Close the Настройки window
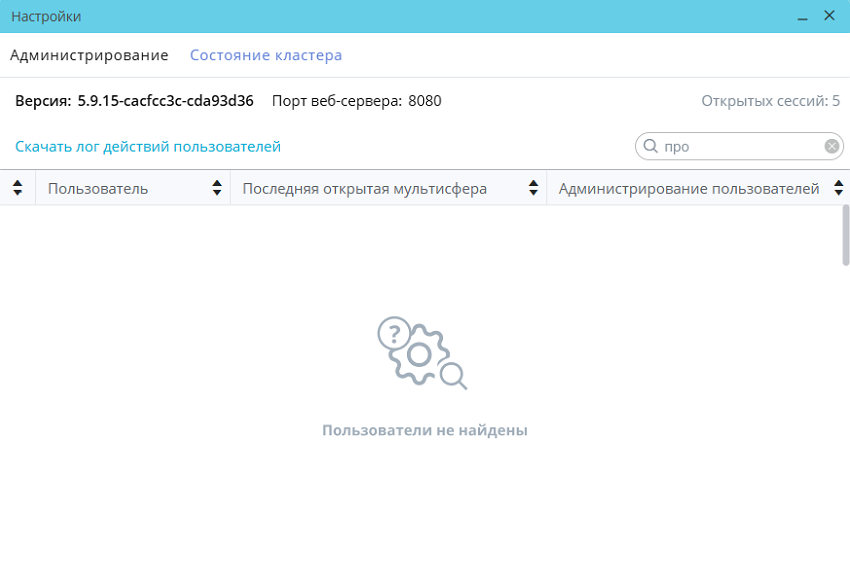The width and height of the screenshot is (850, 584). pos(829,16)
